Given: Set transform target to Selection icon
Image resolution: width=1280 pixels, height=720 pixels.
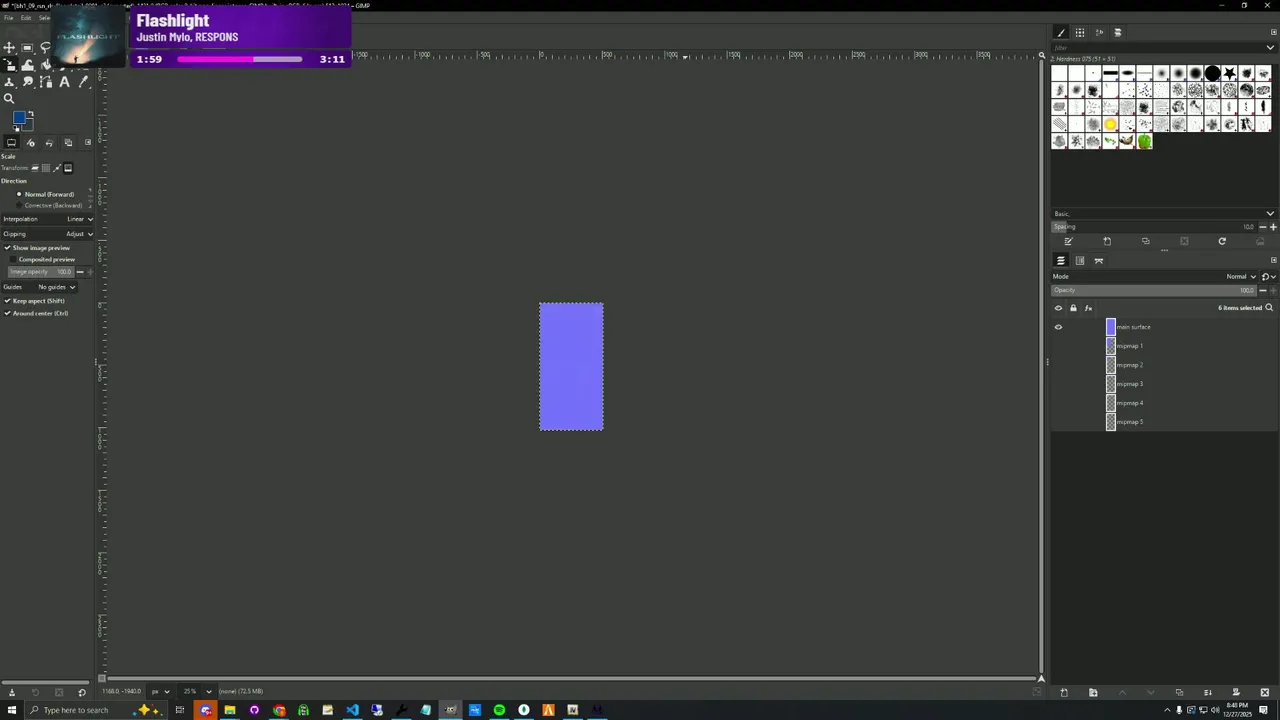Looking at the screenshot, I should tap(46, 168).
